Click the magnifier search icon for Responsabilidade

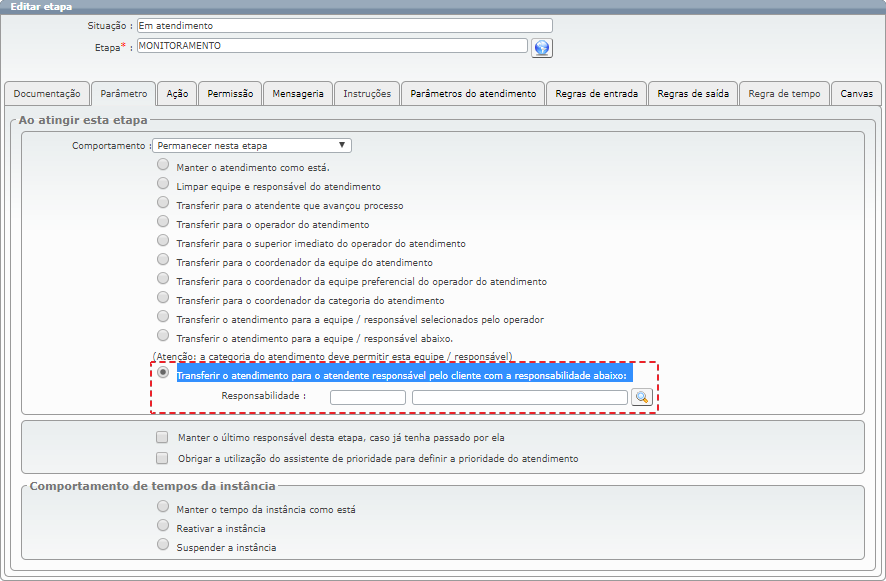(x=641, y=397)
